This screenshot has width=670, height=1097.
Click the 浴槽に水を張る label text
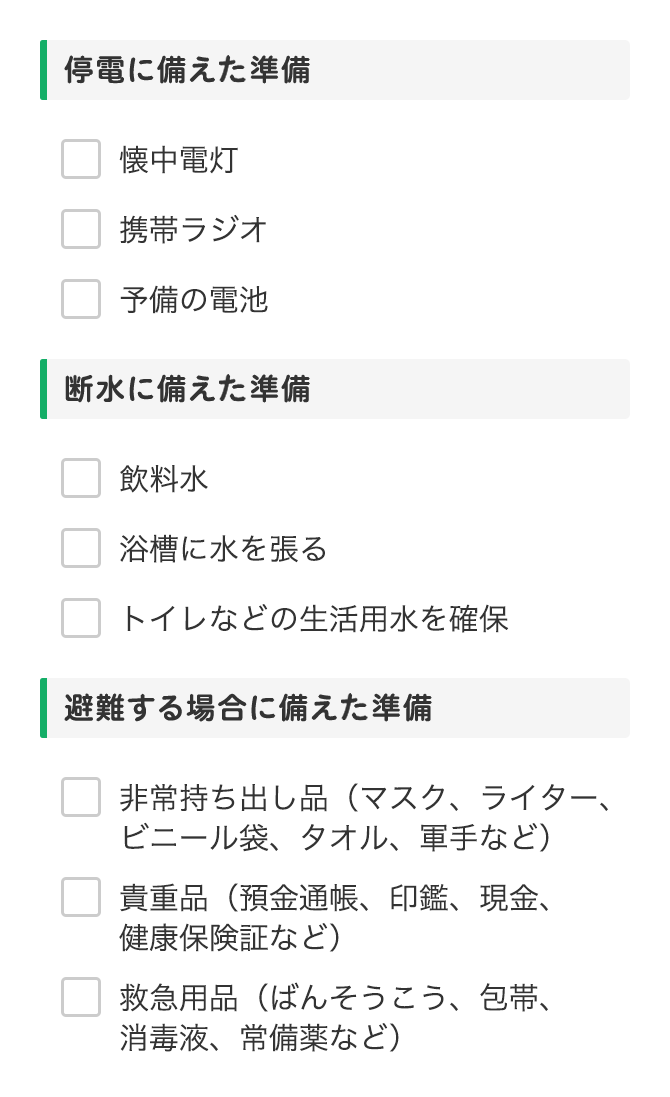224,549
